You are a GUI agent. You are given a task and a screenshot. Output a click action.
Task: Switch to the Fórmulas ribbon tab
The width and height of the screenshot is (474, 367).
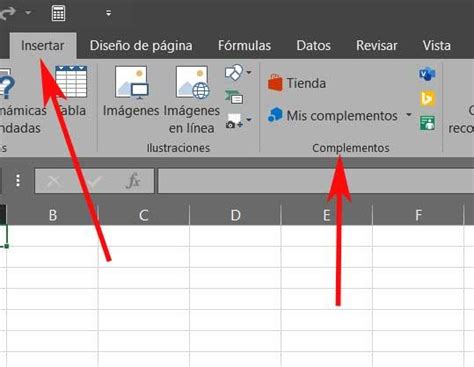point(244,46)
